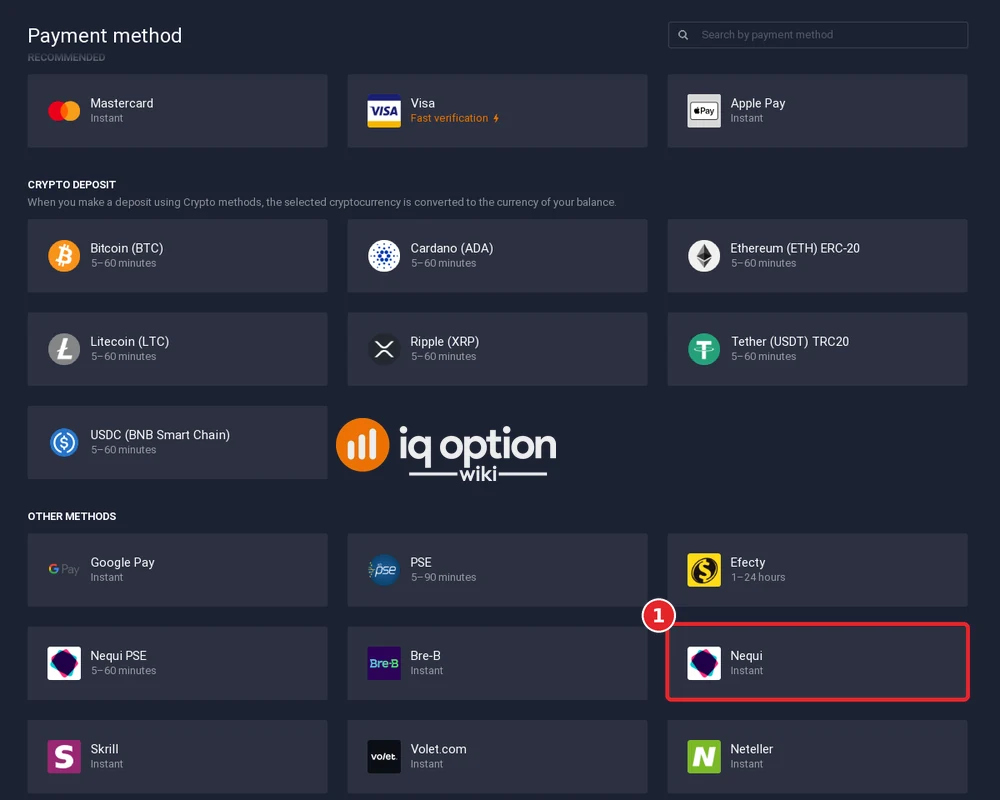The image size is (1000, 800).
Task: Click the green Tether USDT icon
Action: click(x=704, y=349)
